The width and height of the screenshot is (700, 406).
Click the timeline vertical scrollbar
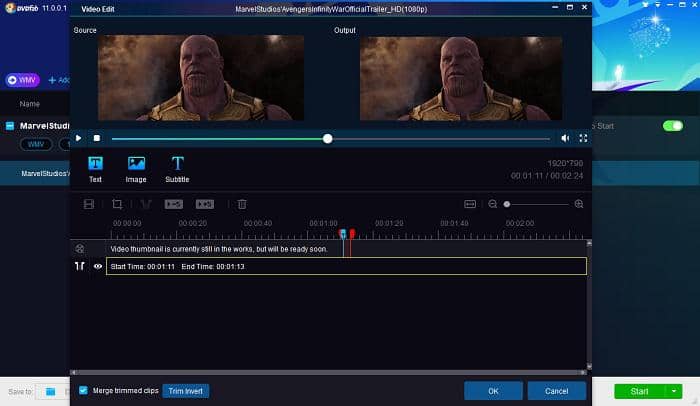pos(589,305)
